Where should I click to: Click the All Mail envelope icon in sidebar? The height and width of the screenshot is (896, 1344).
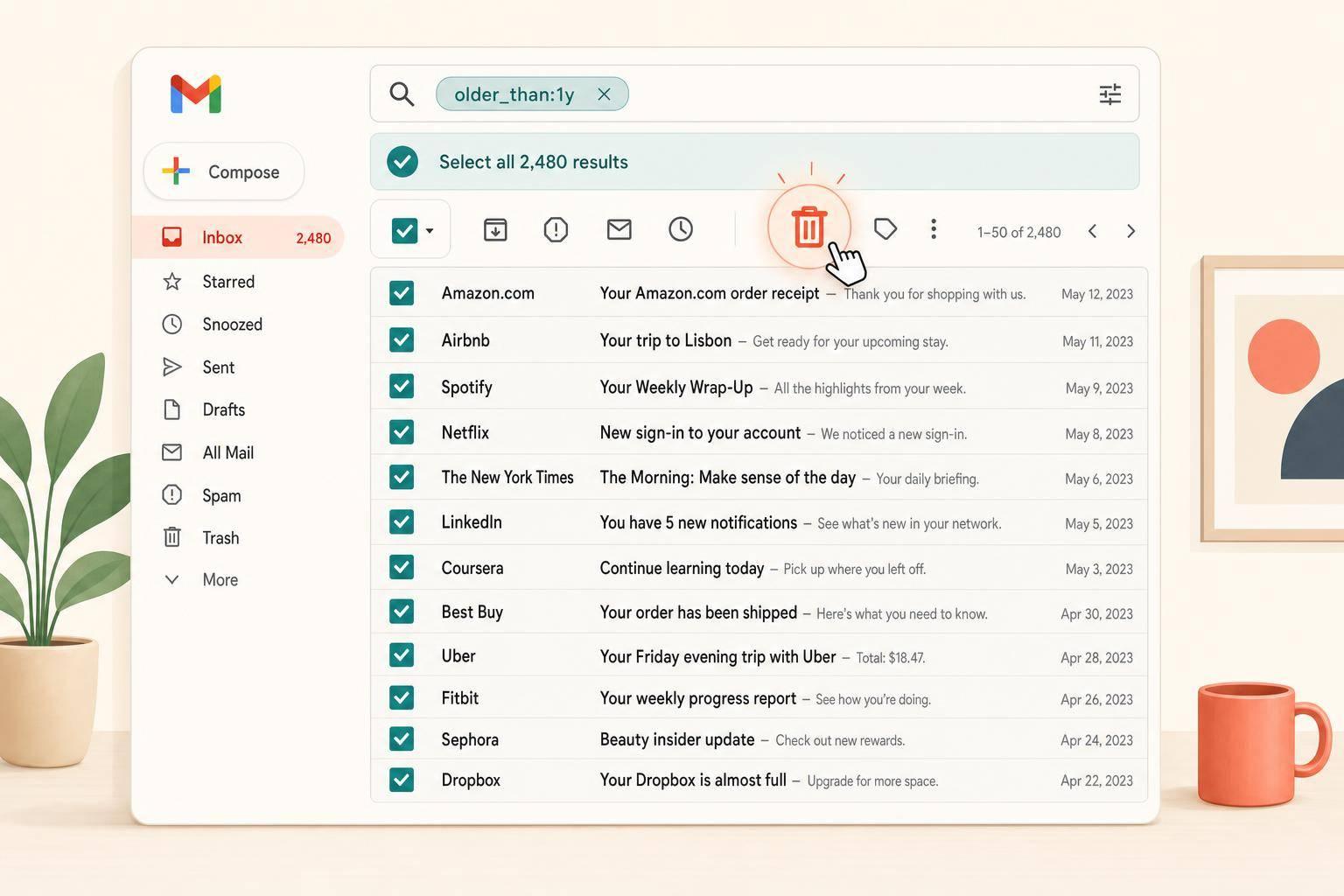172,452
